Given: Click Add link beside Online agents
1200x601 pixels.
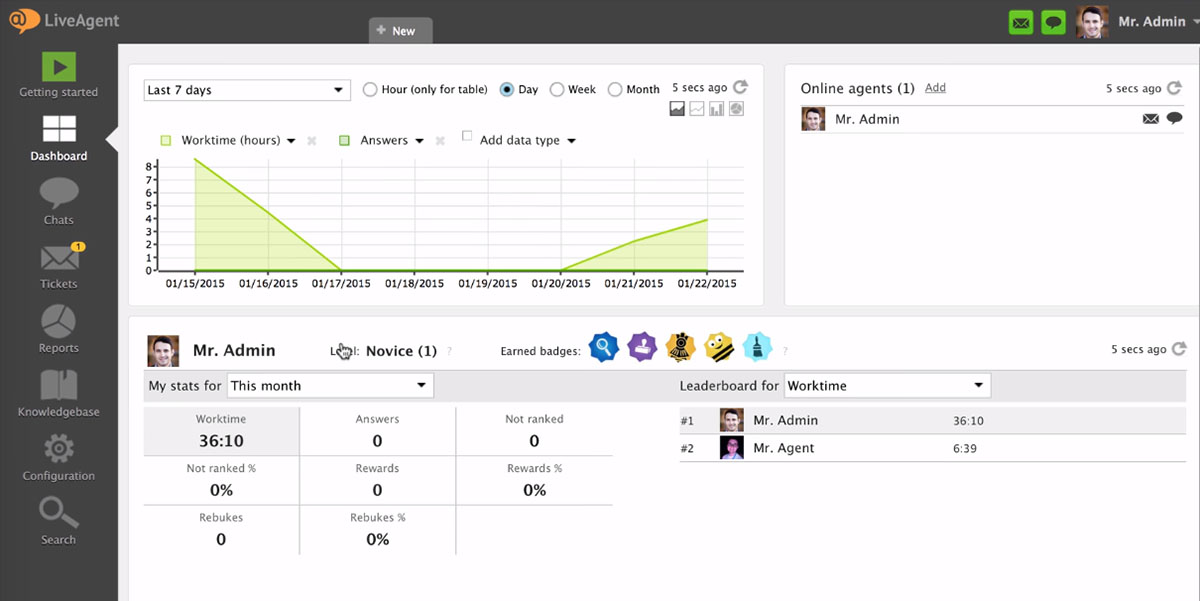Looking at the screenshot, I should [x=935, y=88].
